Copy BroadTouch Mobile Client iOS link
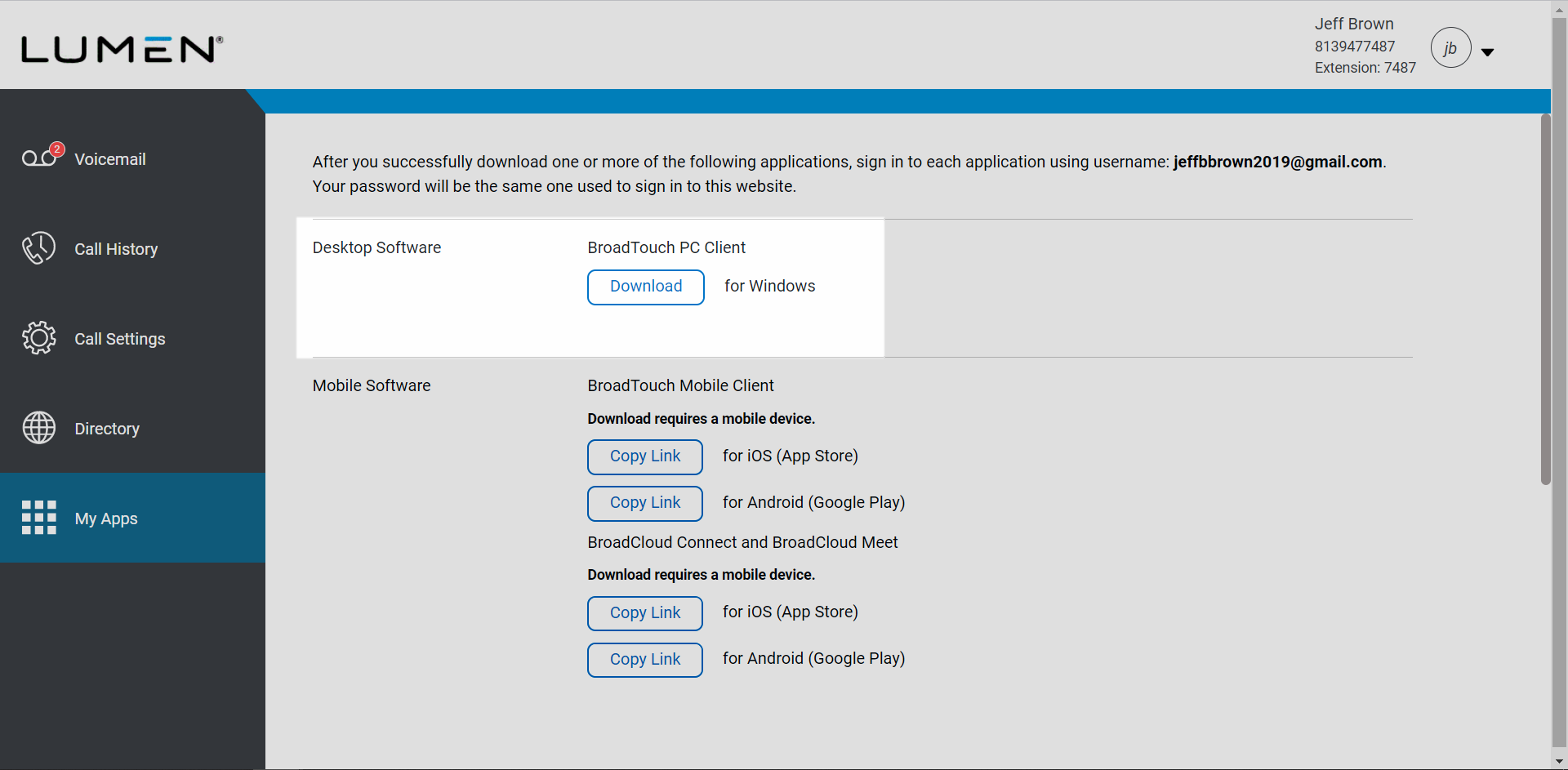 click(x=644, y=456)
